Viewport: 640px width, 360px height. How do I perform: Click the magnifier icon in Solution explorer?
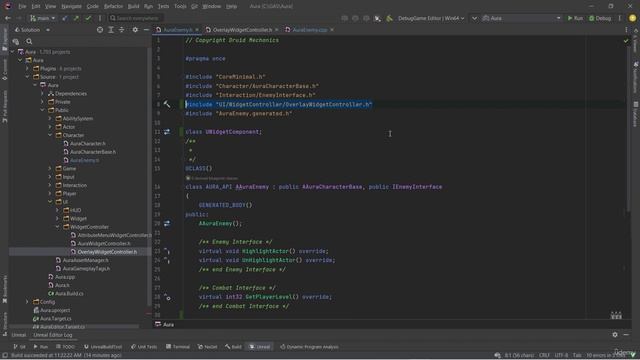tap(29, 42)
